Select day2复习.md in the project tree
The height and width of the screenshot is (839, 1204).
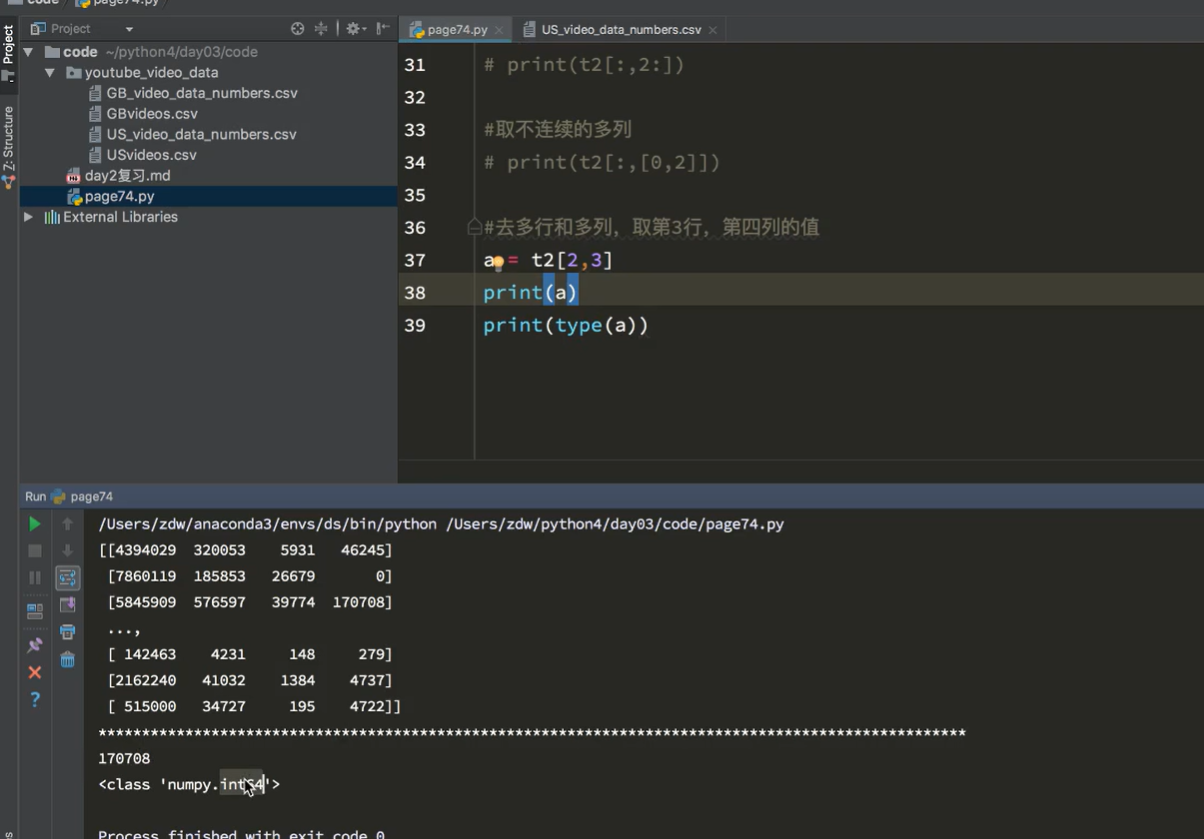[127, 176]
